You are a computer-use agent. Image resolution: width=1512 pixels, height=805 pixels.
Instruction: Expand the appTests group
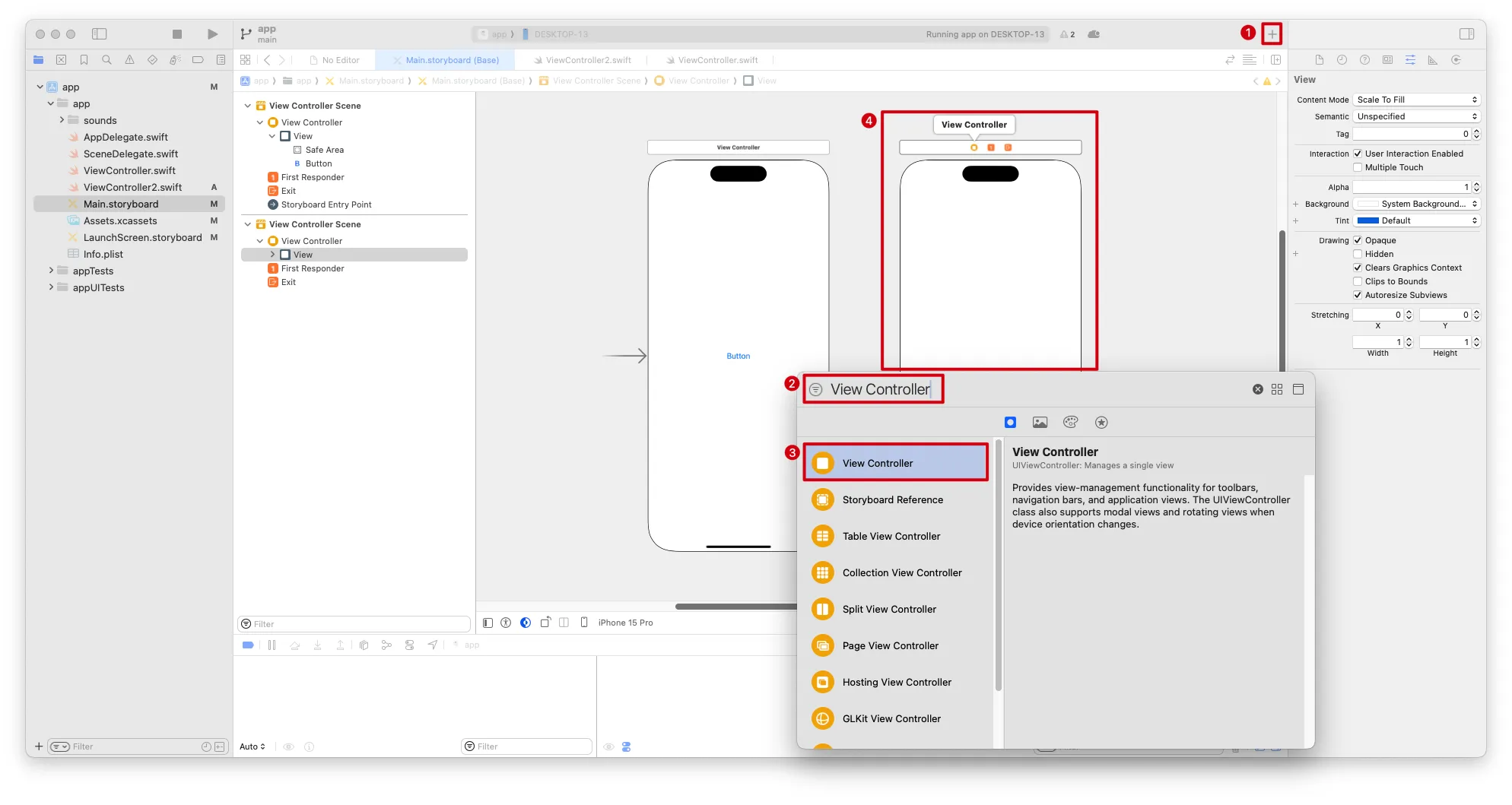[51, 271]
